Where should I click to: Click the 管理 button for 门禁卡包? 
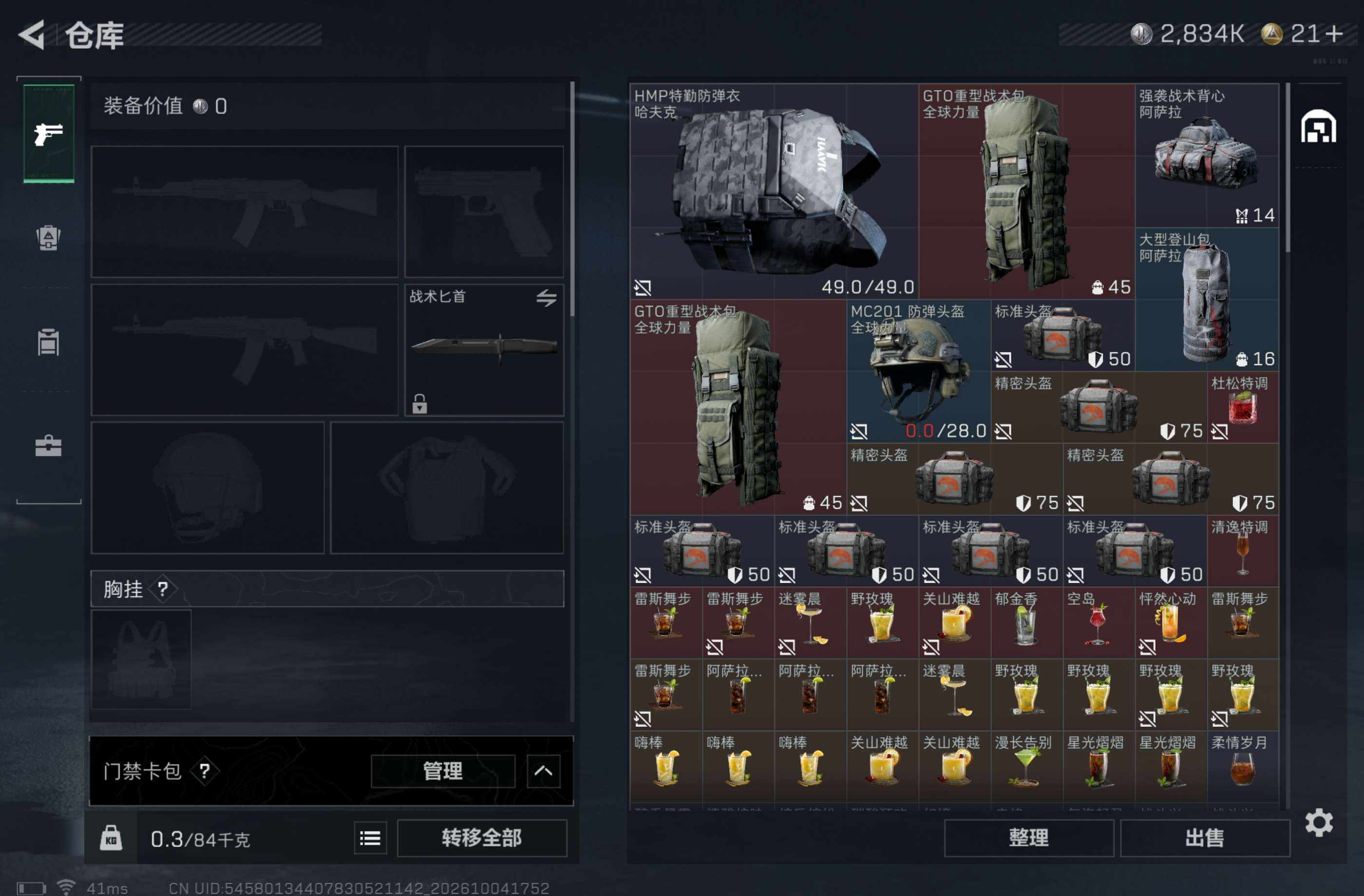442,770
